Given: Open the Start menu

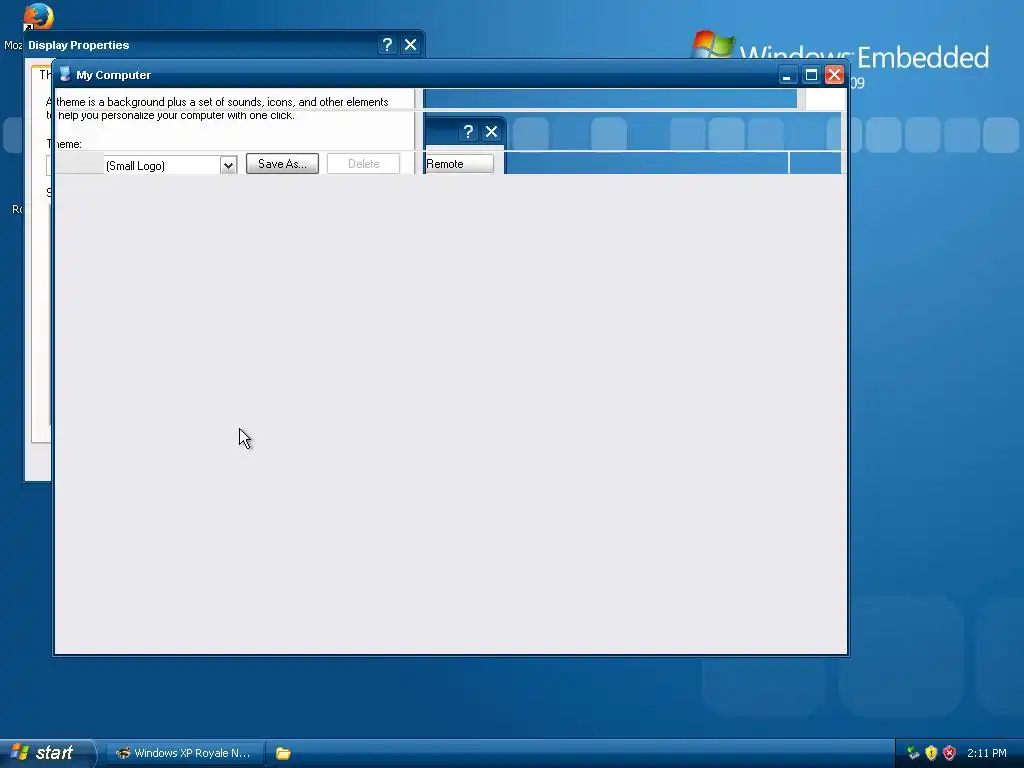Looking at the screenshot, I should pyautogui.click(x=46, y=753).
